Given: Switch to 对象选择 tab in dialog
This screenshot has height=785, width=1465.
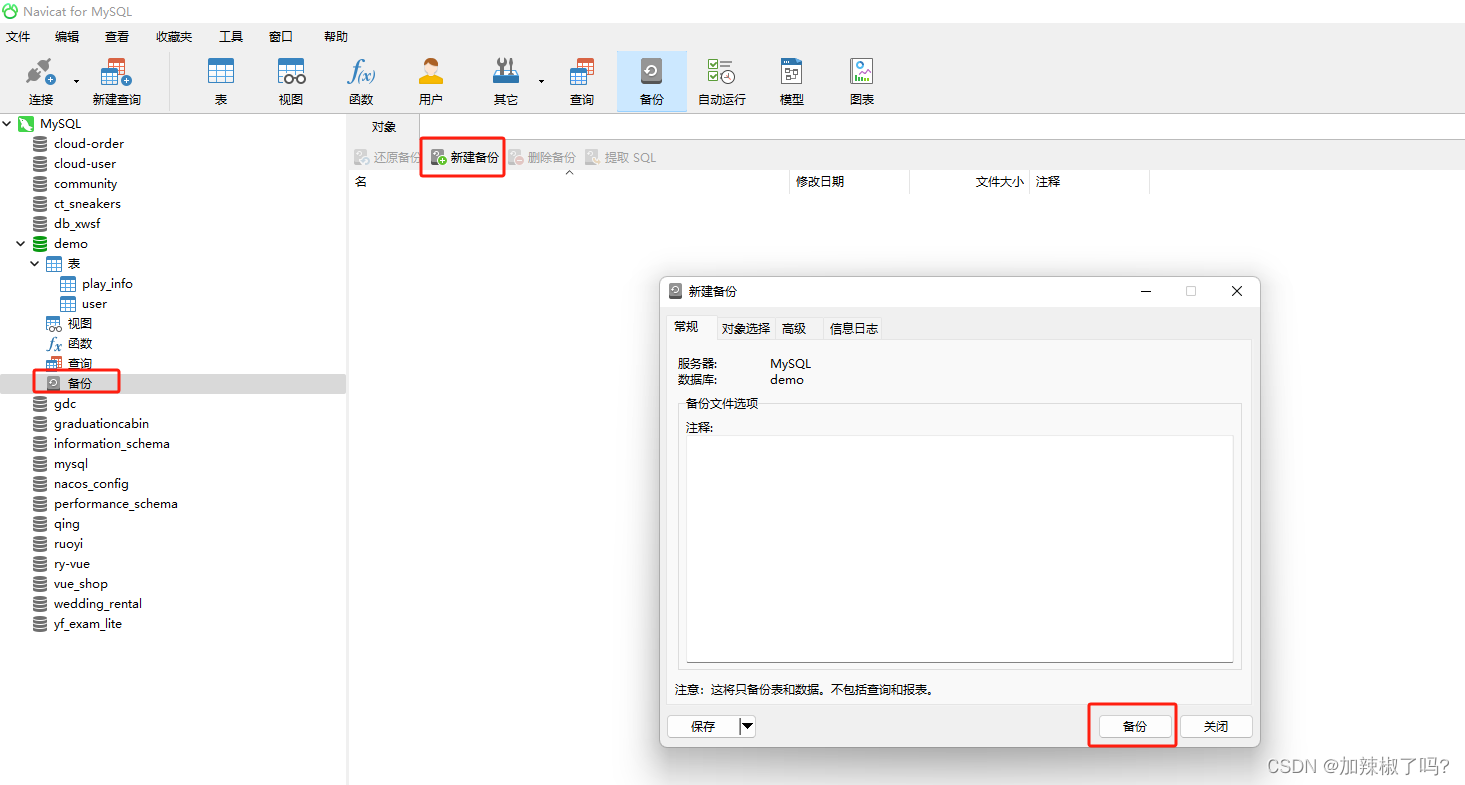Looking at the screenshot, I should point(746,328).
